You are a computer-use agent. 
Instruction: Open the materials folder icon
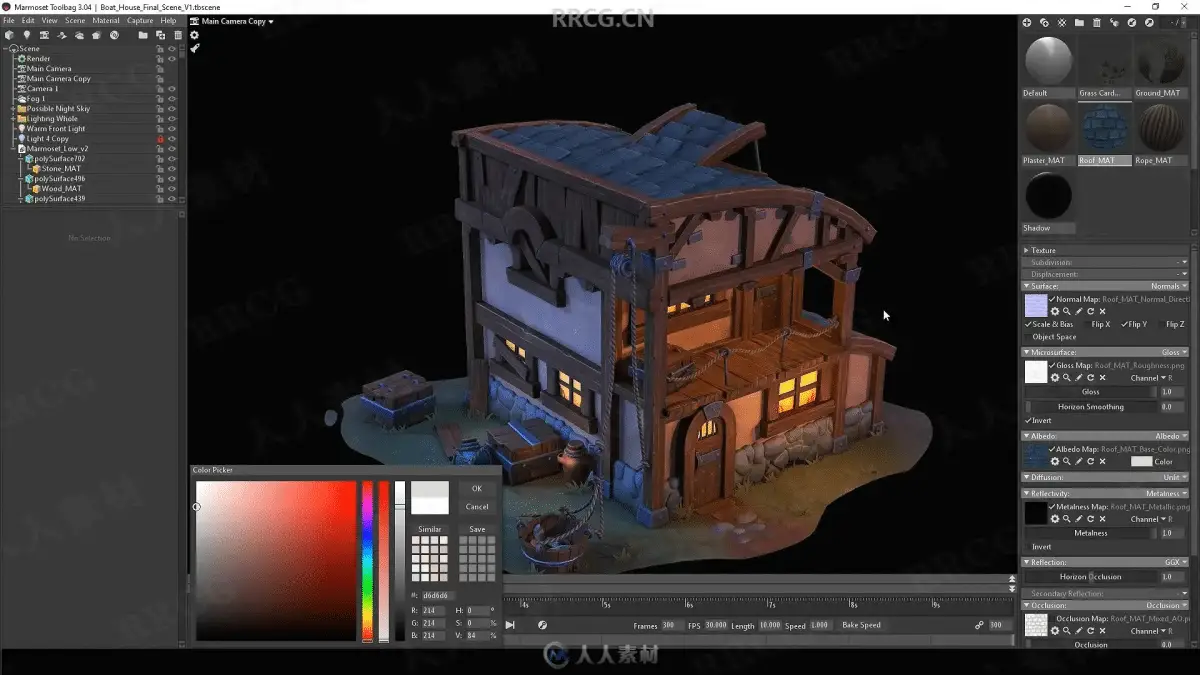pos(1079,22)
